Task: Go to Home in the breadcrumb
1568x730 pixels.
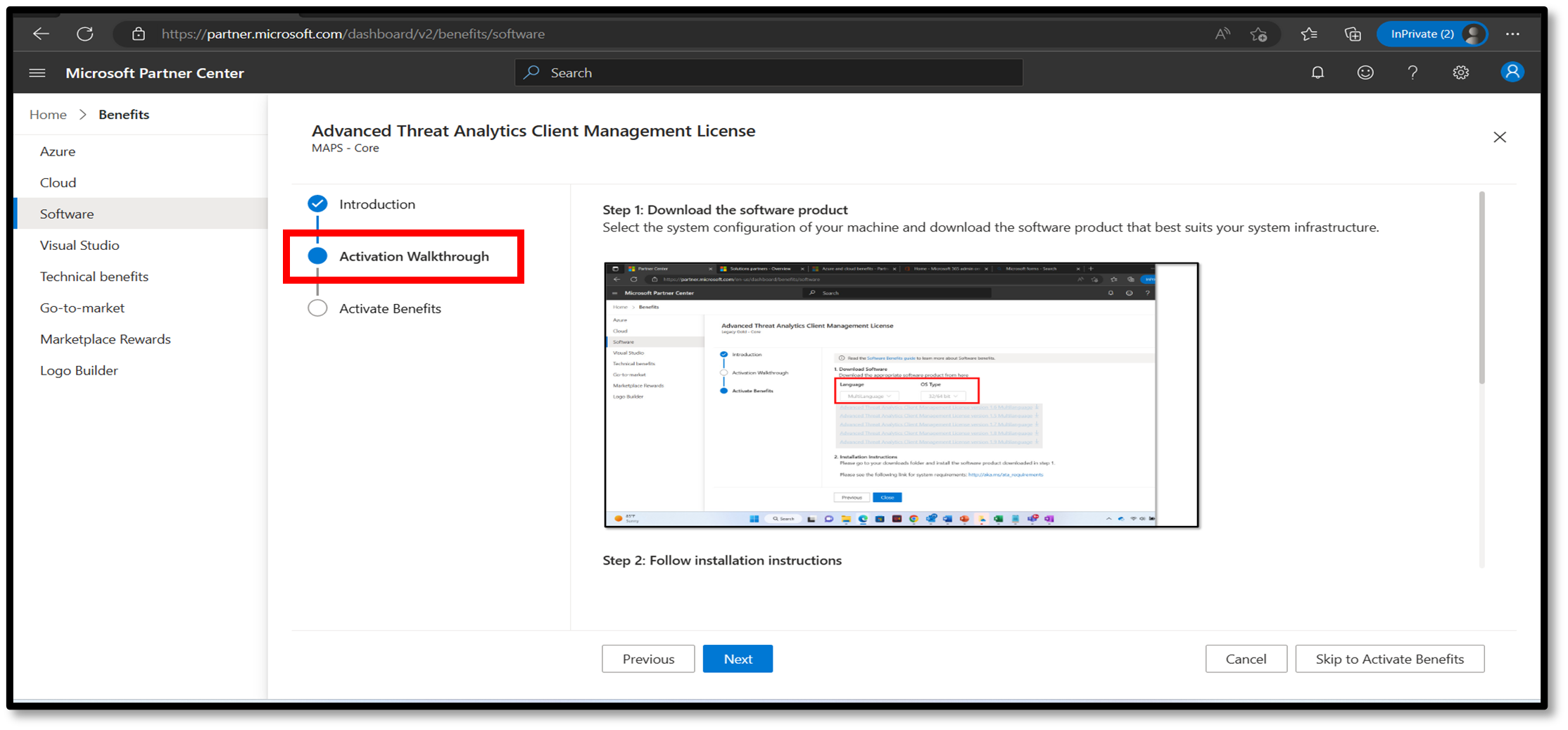Action: tap(48, 115)
